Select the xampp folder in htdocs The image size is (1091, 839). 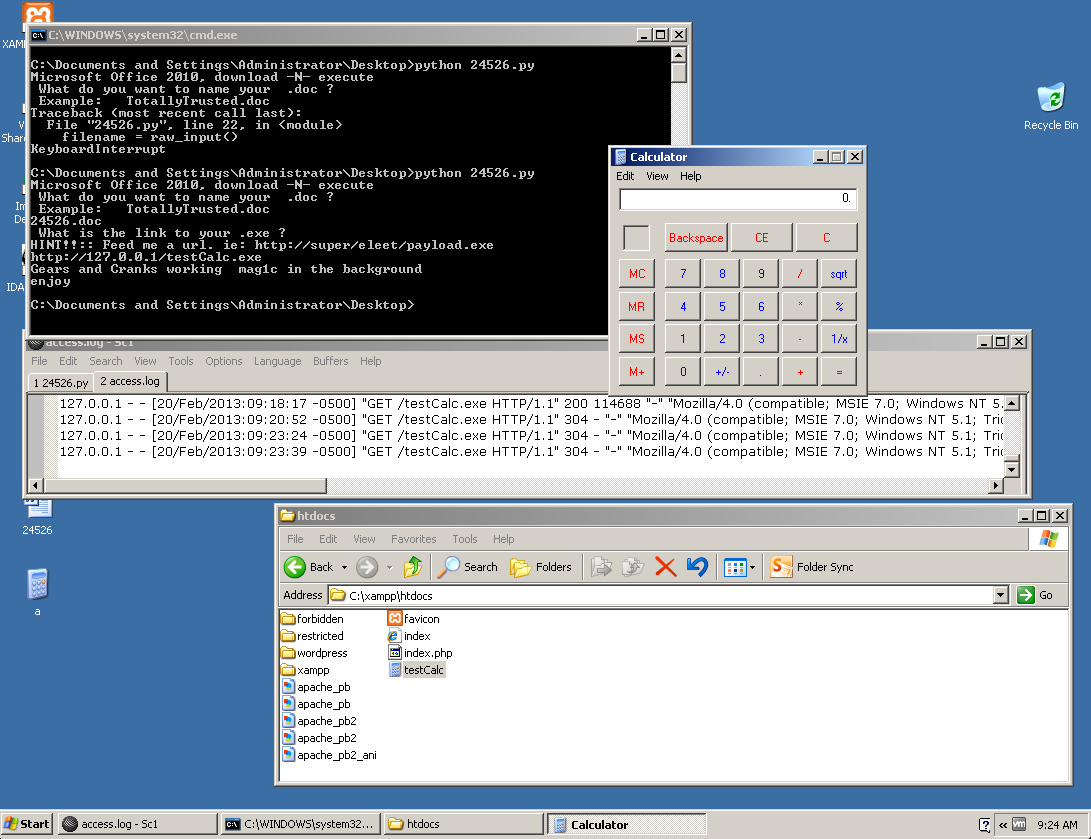point(305,670)
